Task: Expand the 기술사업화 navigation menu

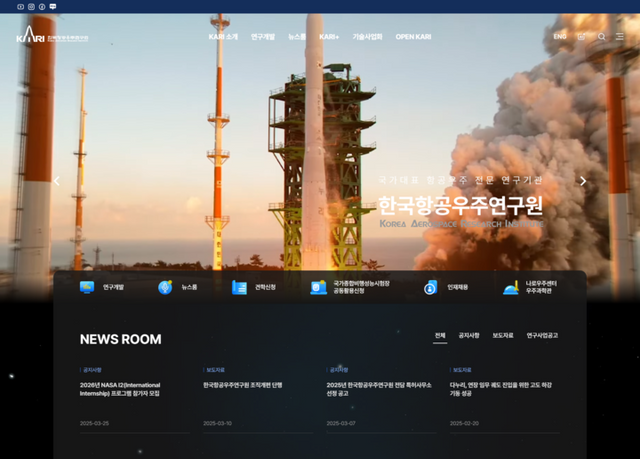Action: [367, 37]
